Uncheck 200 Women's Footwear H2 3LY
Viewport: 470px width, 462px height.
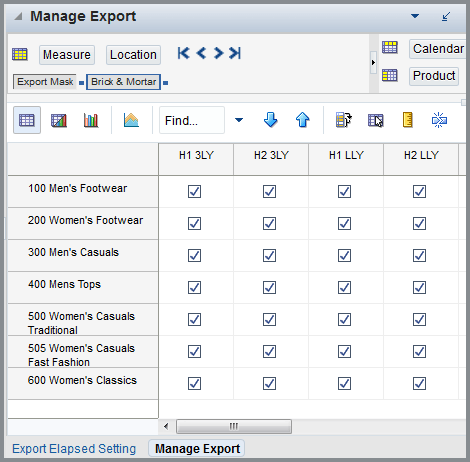coord(269,224)
